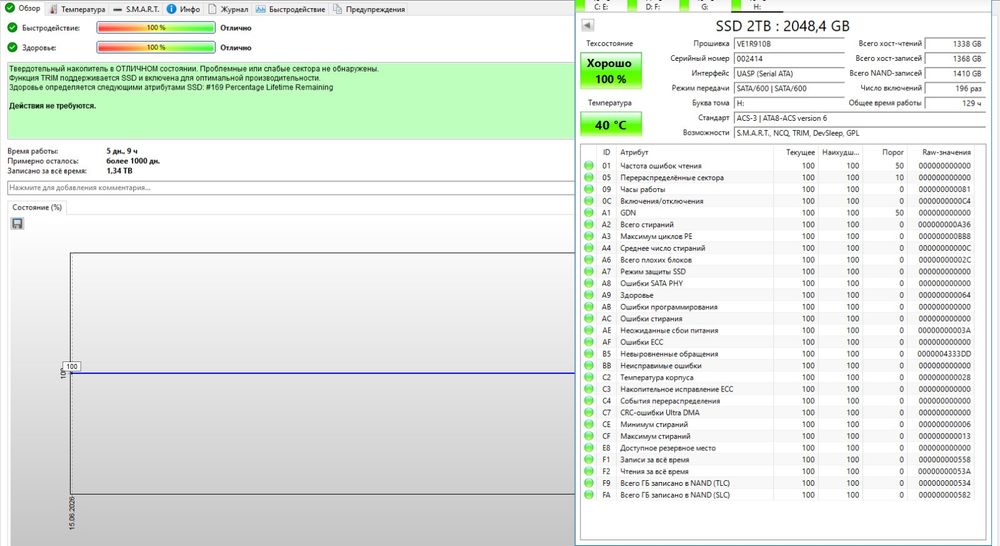Click the status circle for Часы работы
Image resolution: width=1000 pixels, height=546 pixels.
(589, 189)
